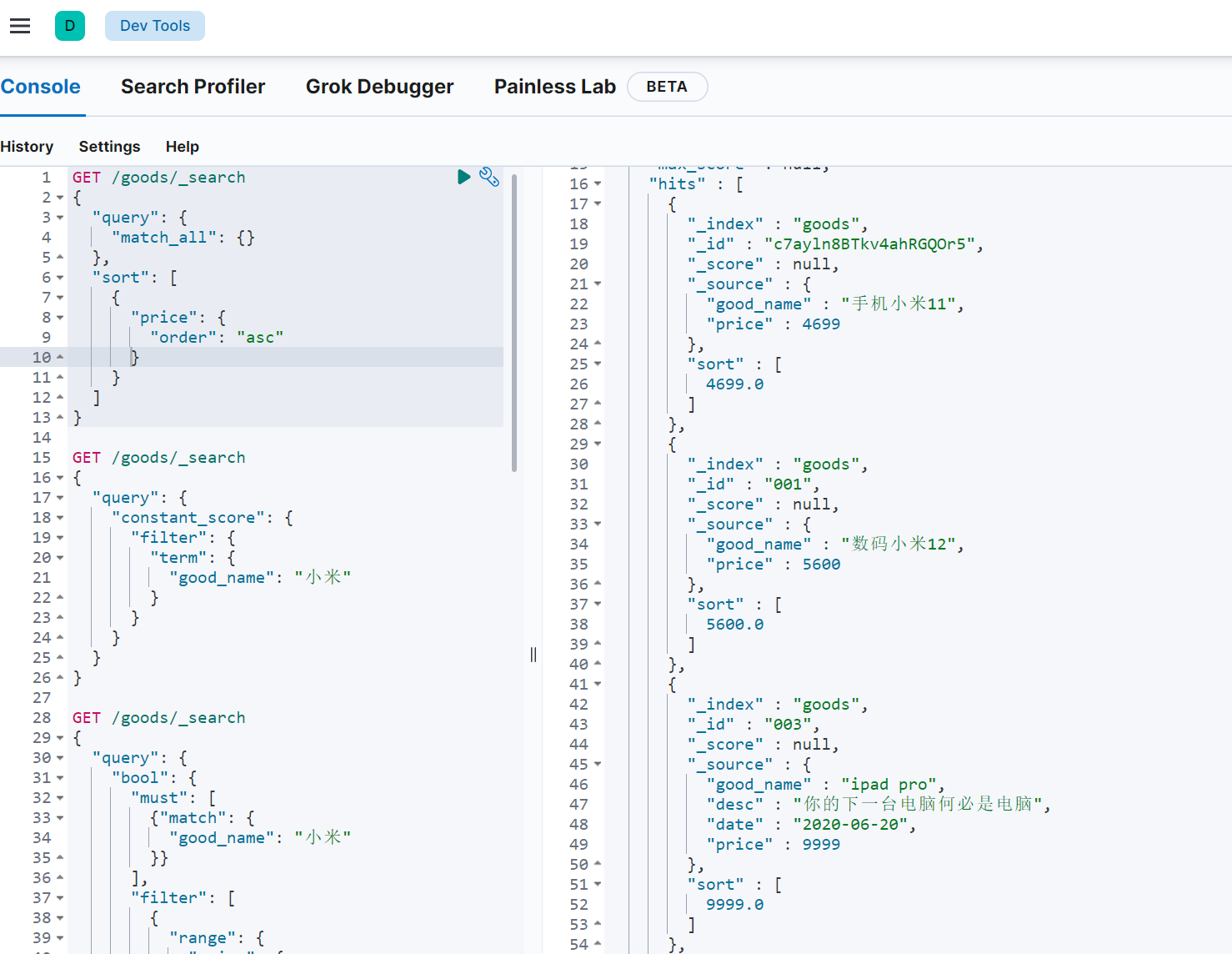The width and height of the screenshot is (1232, 954).
Task: Open console Settings
Action: coord(109,147)
